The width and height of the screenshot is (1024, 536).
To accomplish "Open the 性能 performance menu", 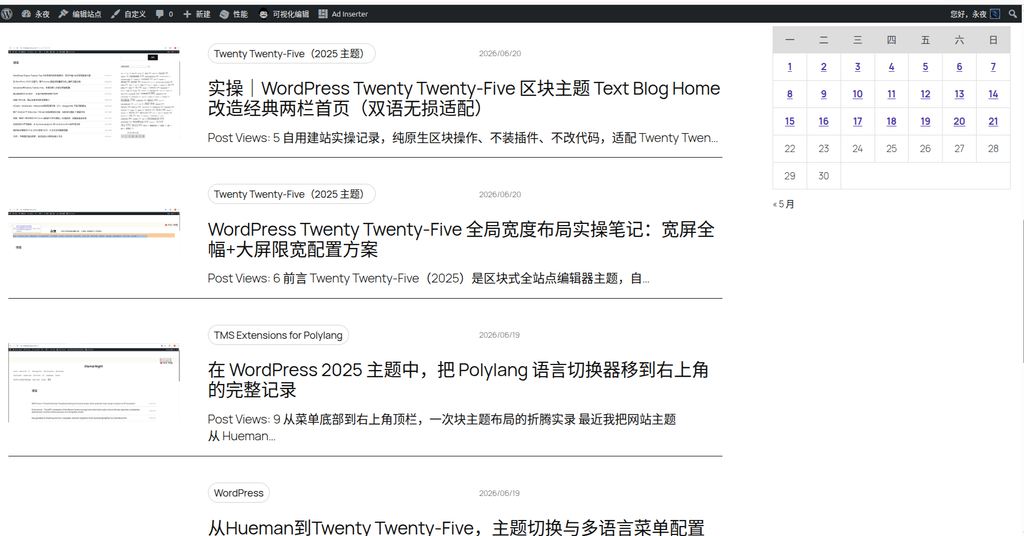I will [x=234, y=14].
